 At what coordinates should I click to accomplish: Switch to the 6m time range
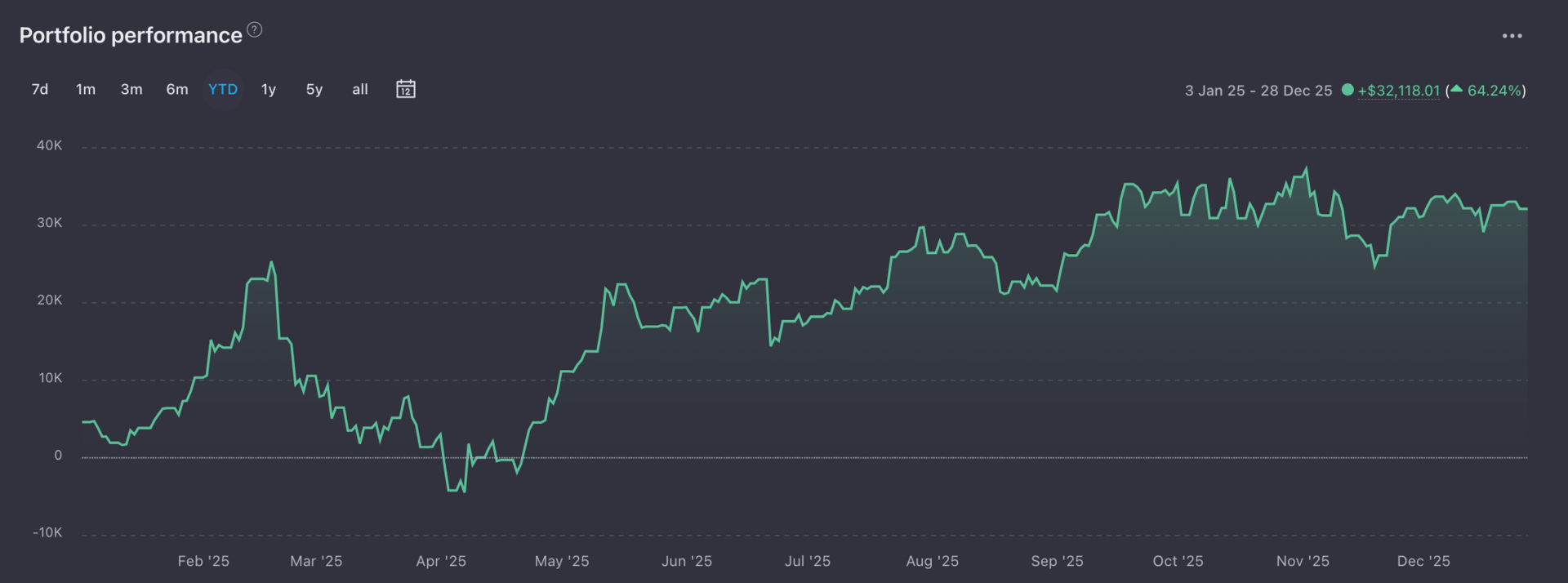point(177,90)
